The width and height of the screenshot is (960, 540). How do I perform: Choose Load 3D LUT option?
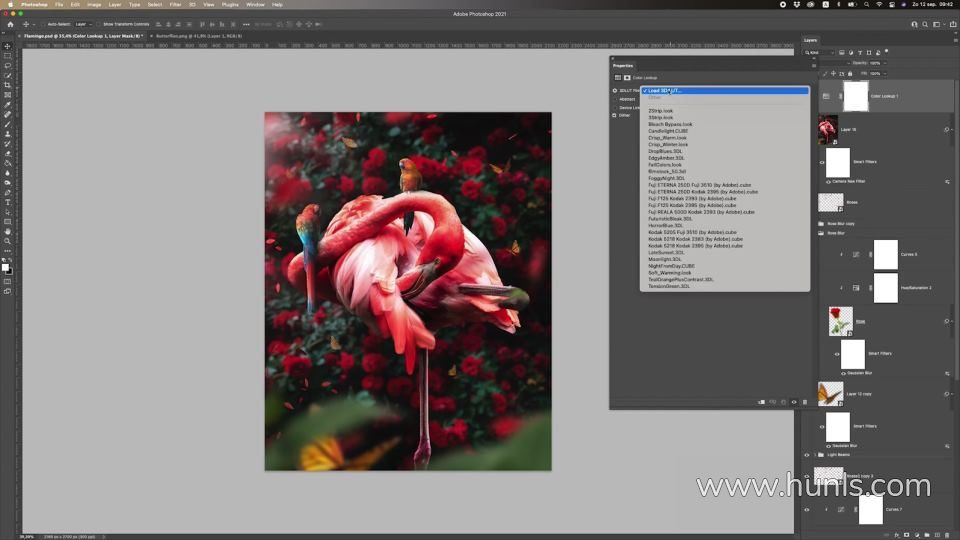click(x=665, y=91)
